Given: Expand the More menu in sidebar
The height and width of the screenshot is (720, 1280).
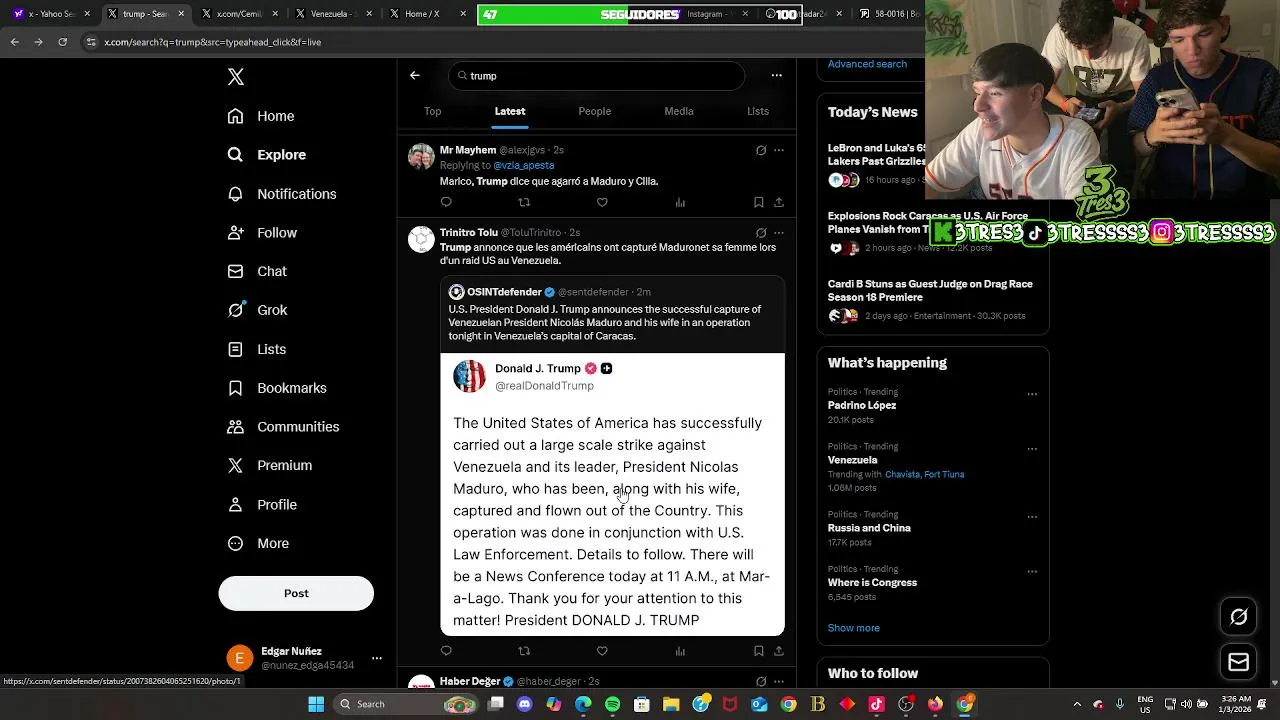Looking at the screenshot, I should coord(258,543).
